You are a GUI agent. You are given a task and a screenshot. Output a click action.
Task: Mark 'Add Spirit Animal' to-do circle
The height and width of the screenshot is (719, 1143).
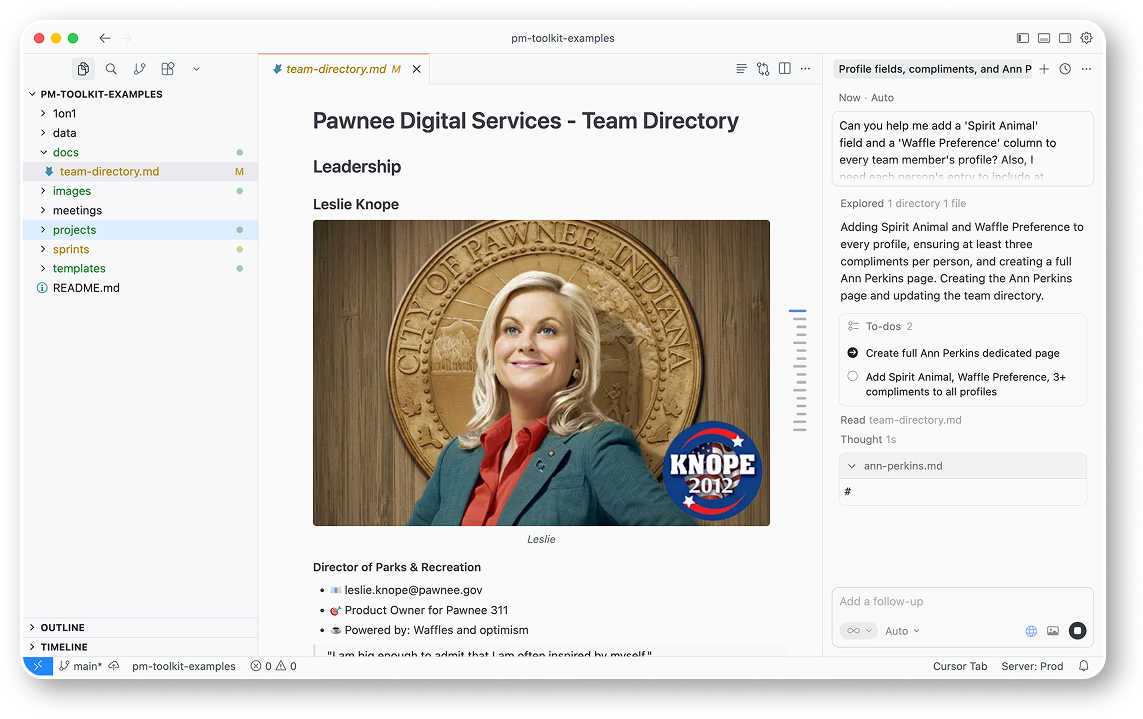pos(853,377)
